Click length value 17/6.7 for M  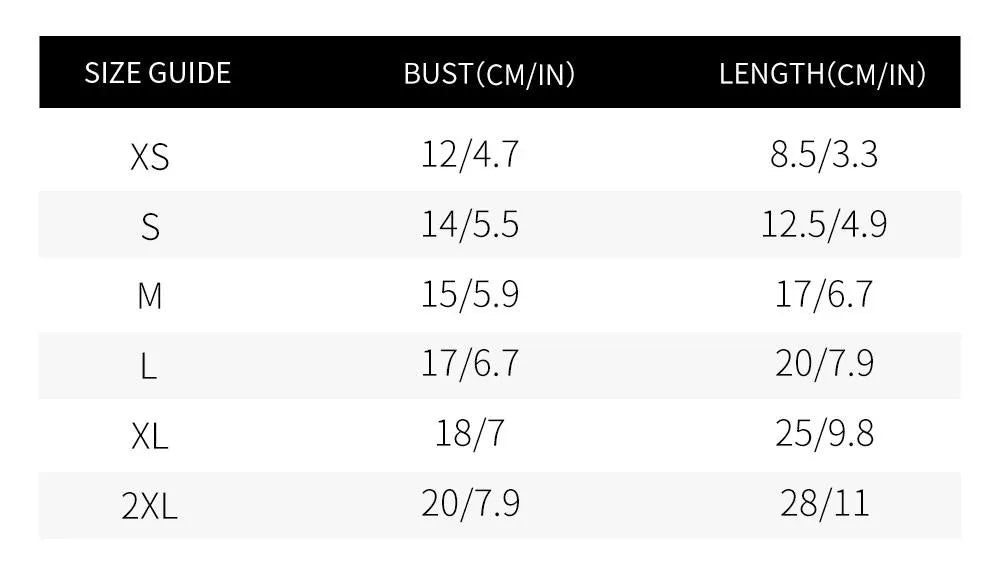(x=824, y=294)
